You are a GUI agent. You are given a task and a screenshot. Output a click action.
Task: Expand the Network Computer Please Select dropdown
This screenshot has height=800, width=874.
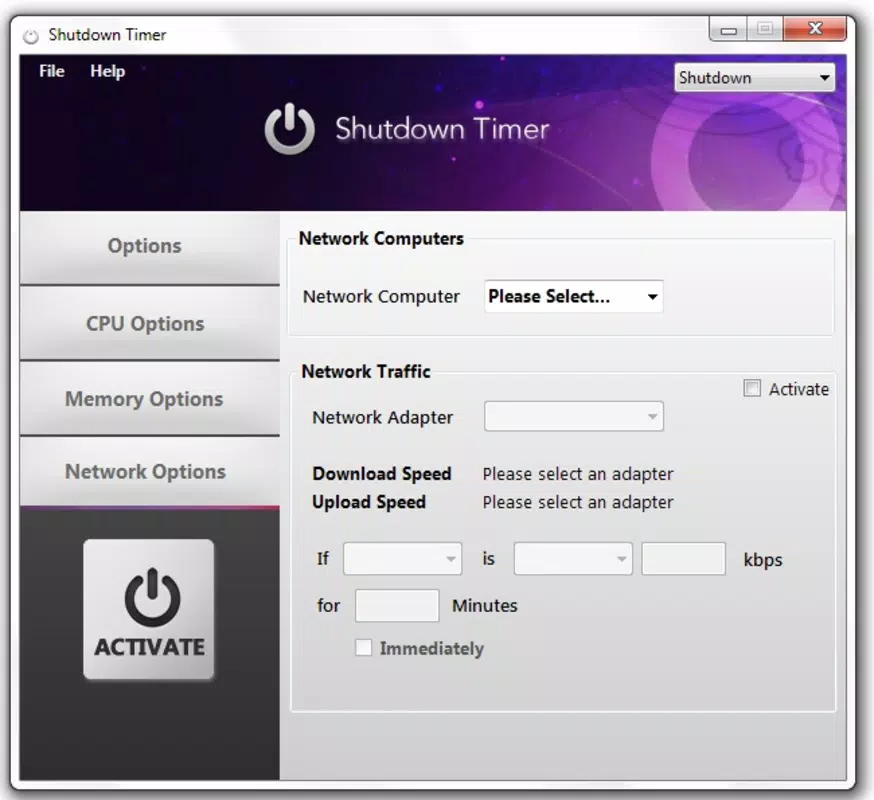pos(574,297)
